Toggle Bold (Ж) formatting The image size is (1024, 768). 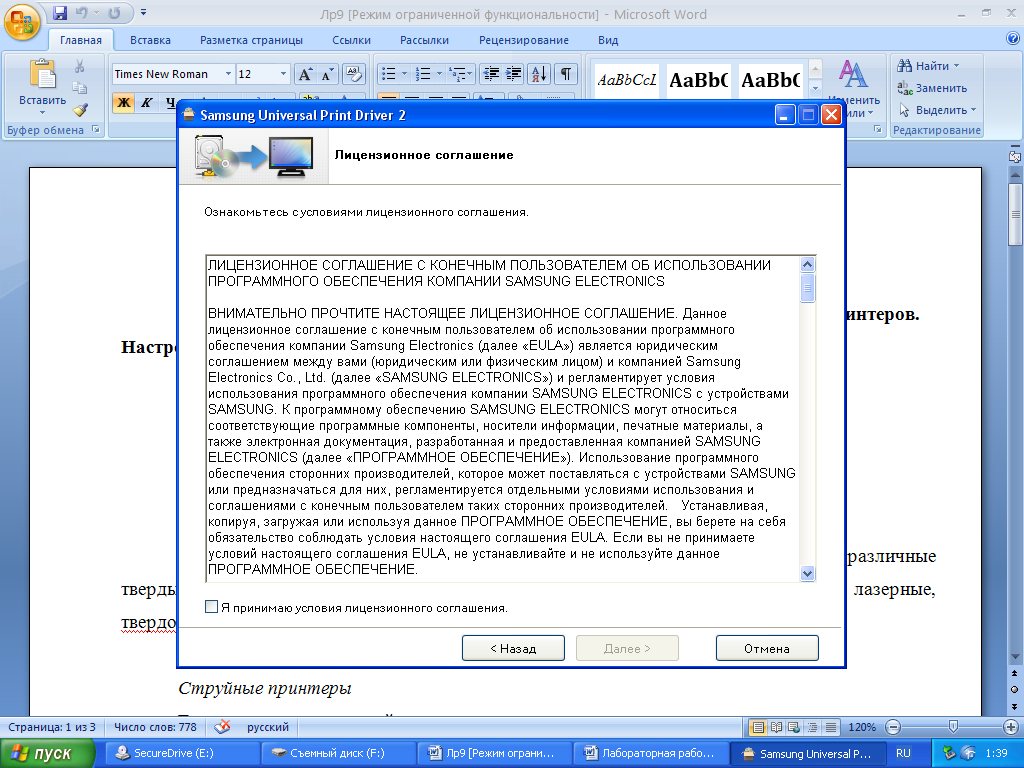click(123, 103)
